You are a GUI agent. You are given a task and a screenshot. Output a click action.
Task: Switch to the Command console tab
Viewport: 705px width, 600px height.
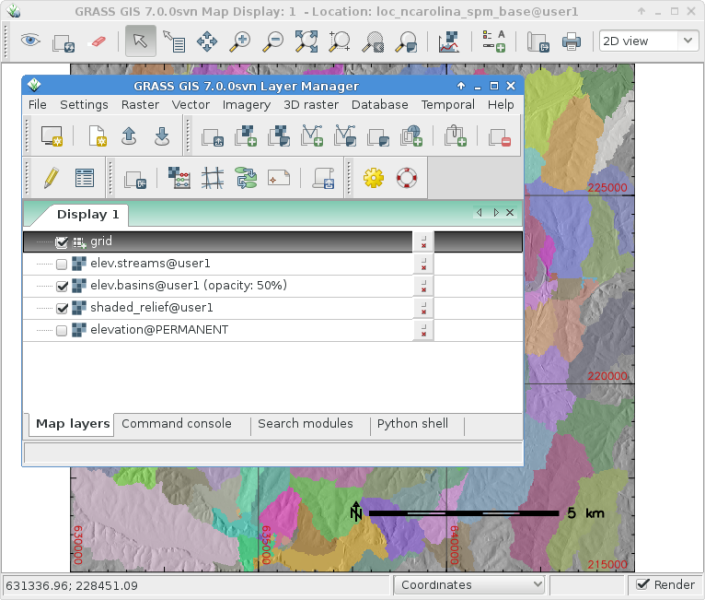click(177, 424)
